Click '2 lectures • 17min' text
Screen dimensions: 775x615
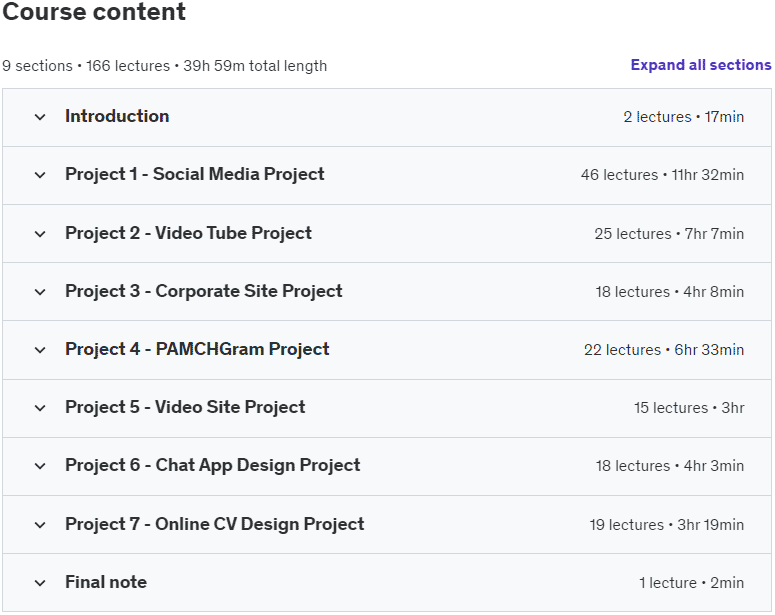pyautogui.click(x=684, y=117)
